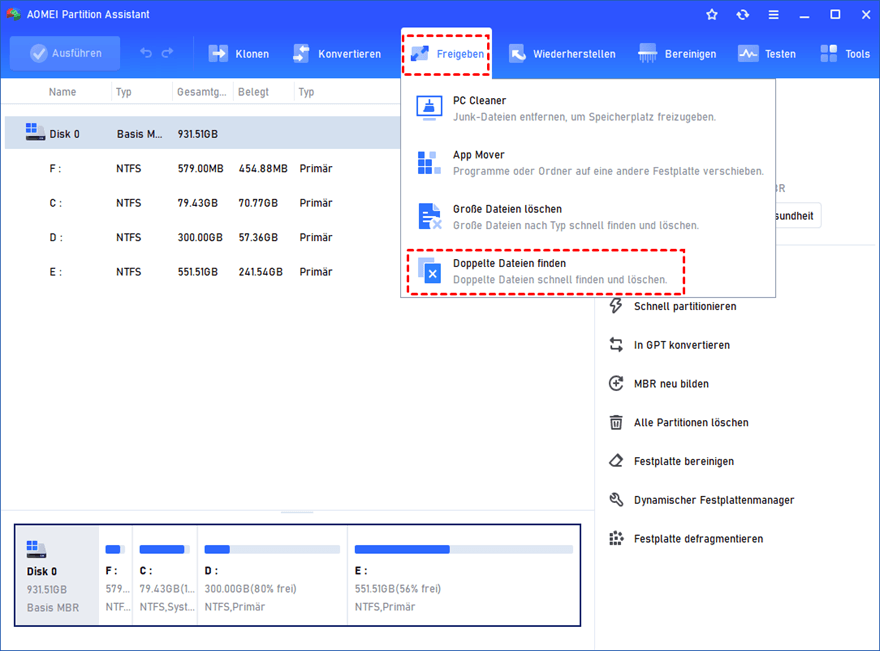
Task: Click the eraser icon for Festplatte bereinigen
Action: click(616, 461)
